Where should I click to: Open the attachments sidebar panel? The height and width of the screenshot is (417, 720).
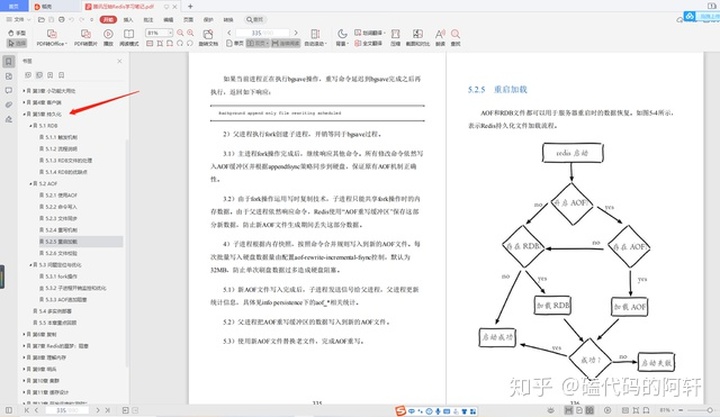coord(9,105)
